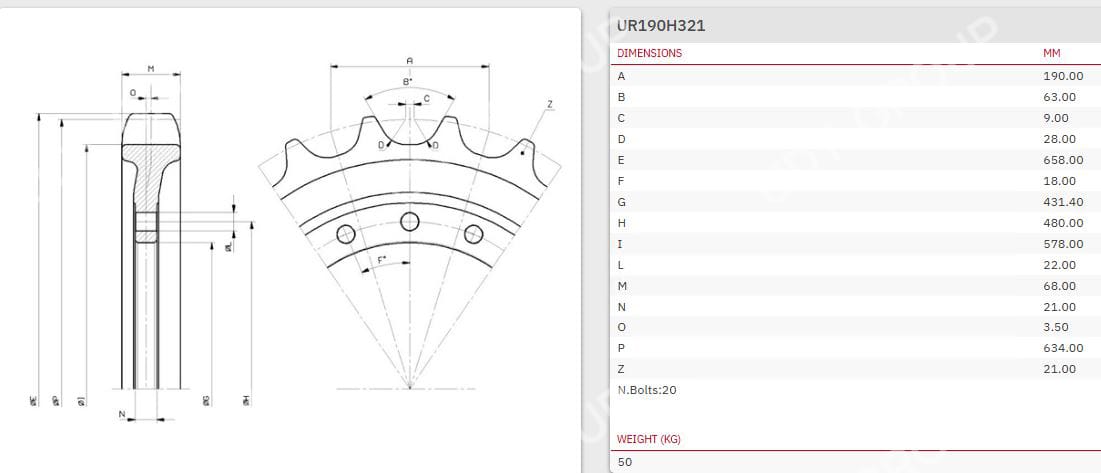
Task: Click the Z label on sprocket drawing
Action: point(549,104)
